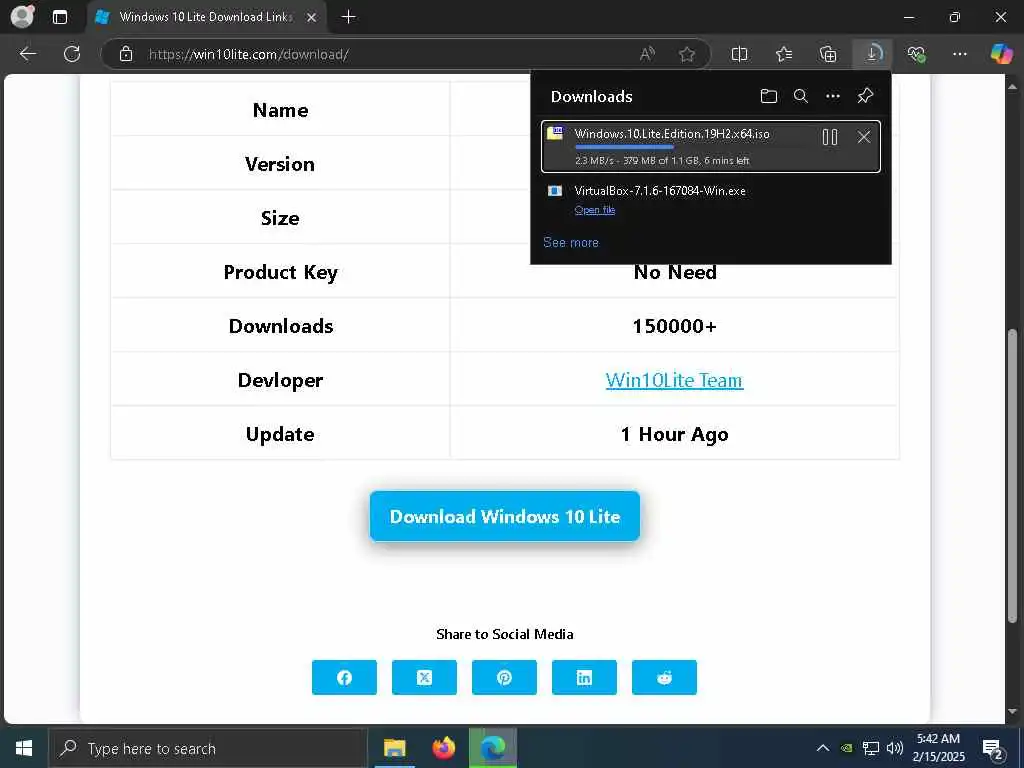The height and width of the screenshot is (768, 1024).
Task: Click Download Windows 10 Lite button
Action: (505, 516)
